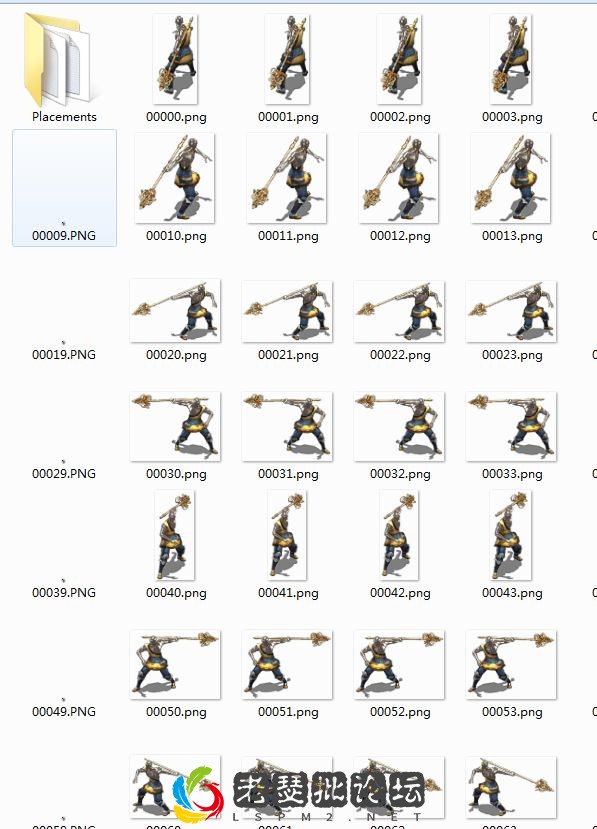Select the 00040.png sprite thumbnail
The image size is (597, 829).
[x=174, y=535]
